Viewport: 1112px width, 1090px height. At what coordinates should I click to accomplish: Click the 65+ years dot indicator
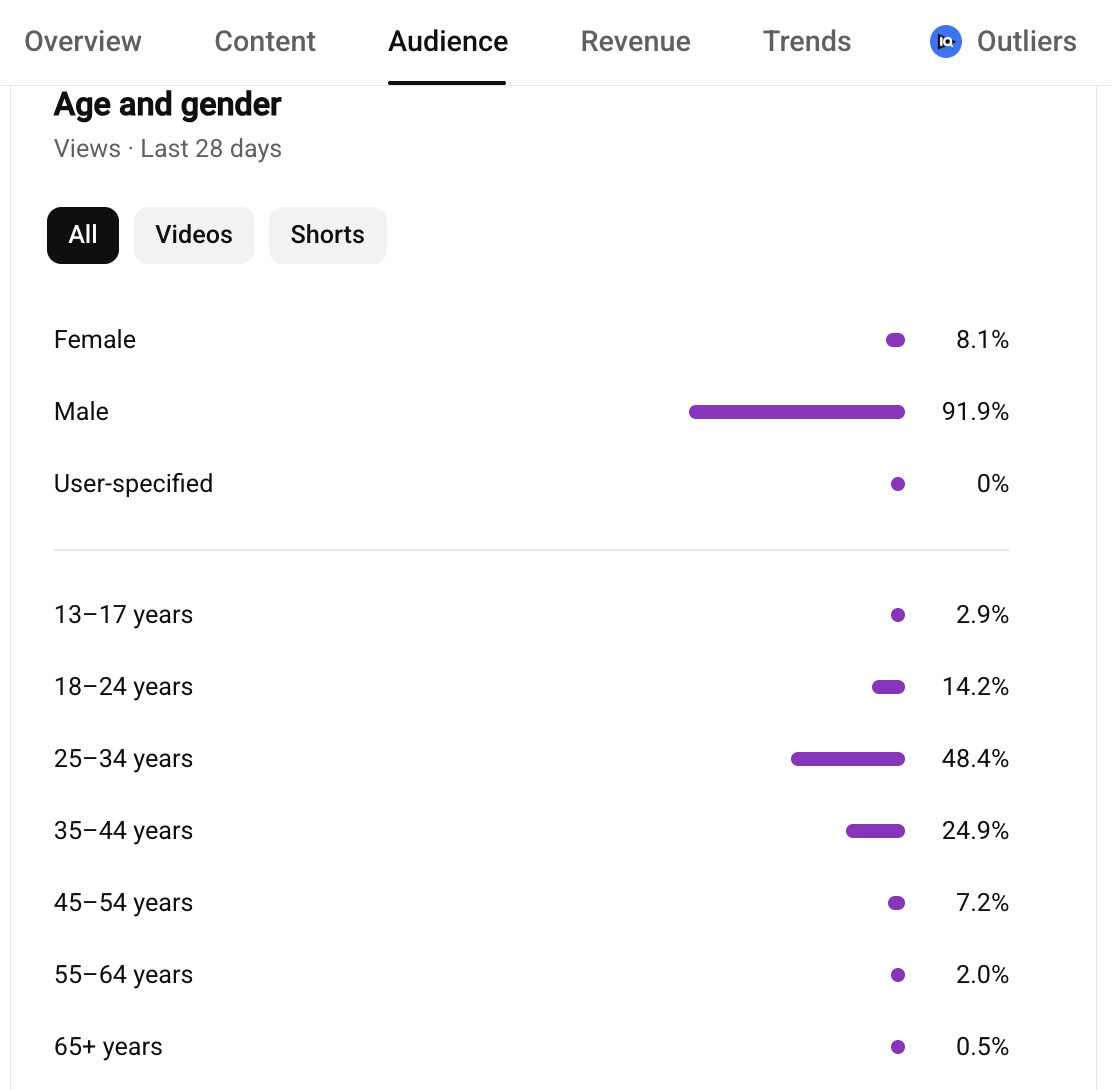tap(898, 1047)
